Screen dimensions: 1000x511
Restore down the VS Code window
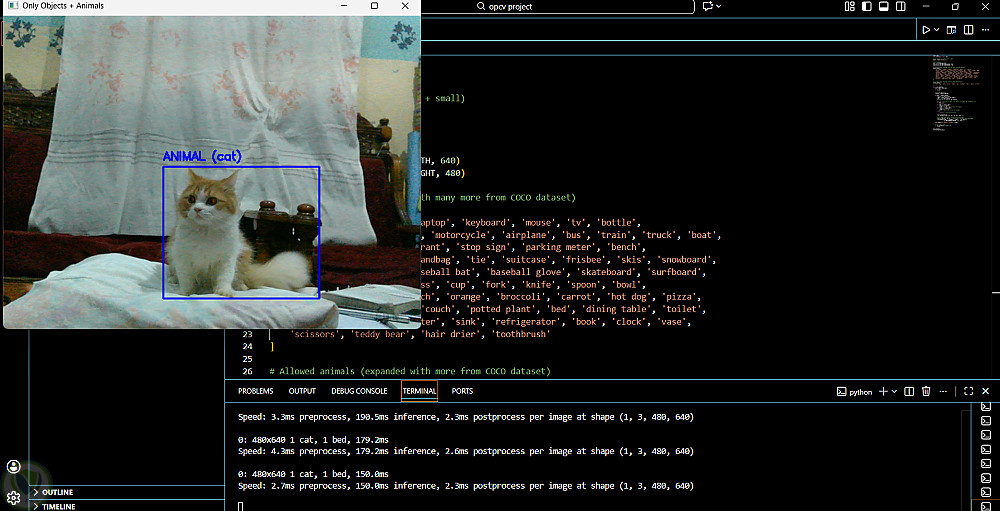click(955, 6)
